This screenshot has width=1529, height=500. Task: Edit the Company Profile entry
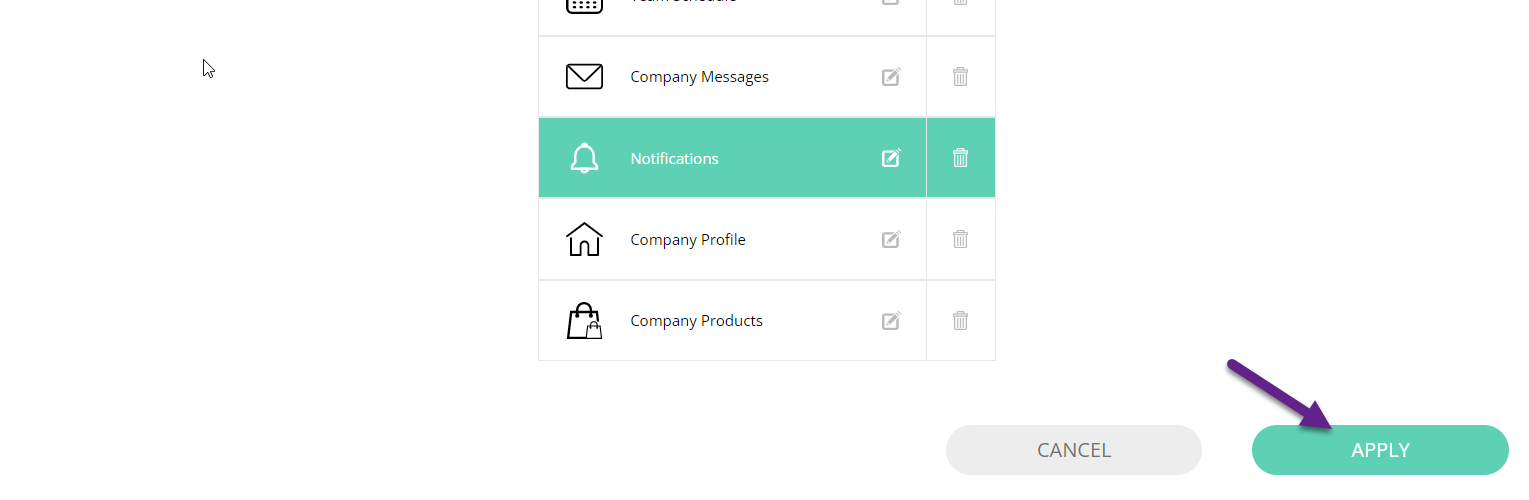pos(891,239)
